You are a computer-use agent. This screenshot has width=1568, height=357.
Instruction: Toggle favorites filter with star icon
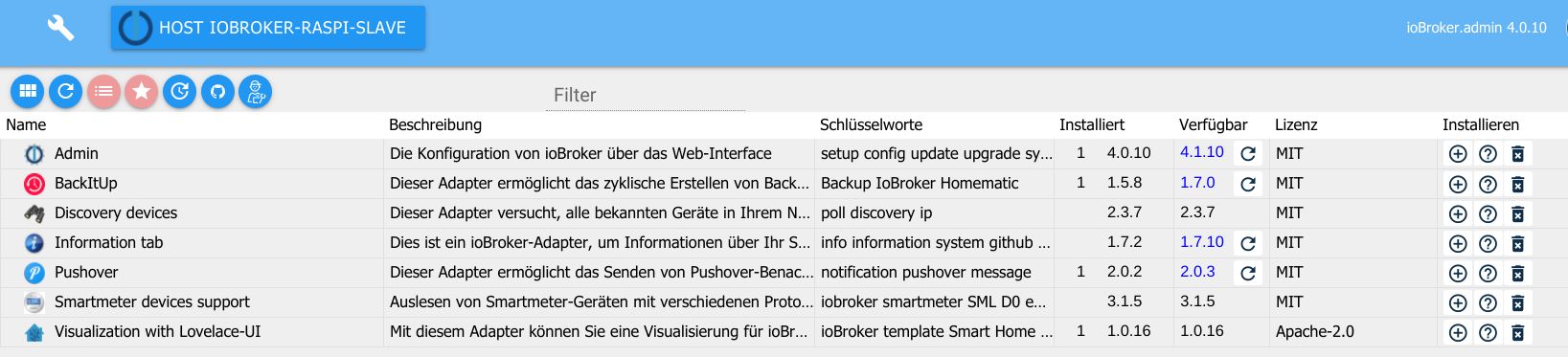coord(141,91)
